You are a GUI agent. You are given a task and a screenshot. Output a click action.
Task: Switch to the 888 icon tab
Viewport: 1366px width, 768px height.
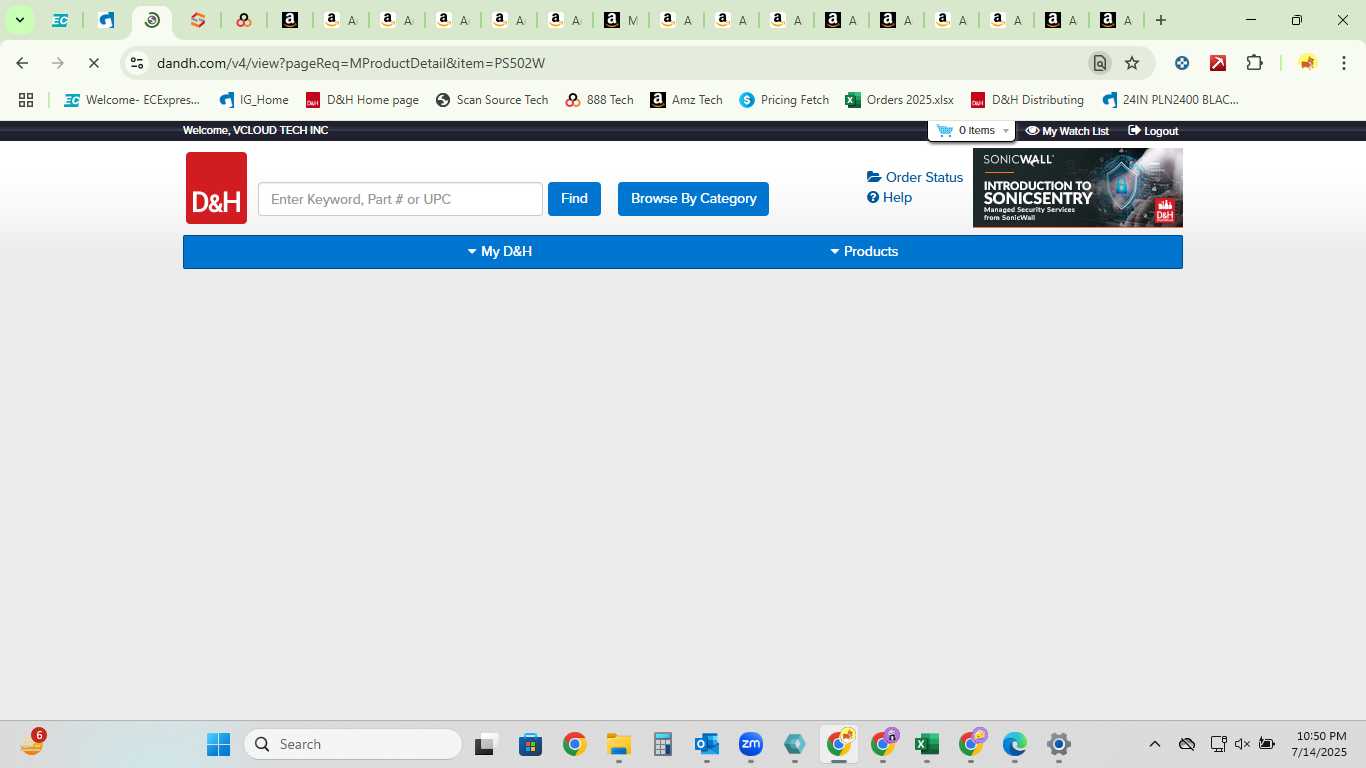point(244,20)
